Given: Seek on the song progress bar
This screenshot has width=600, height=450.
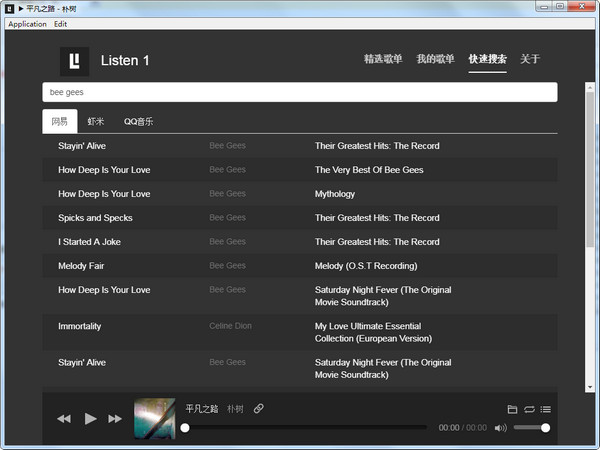Looking at the screenshot, I should coord(304,427).
